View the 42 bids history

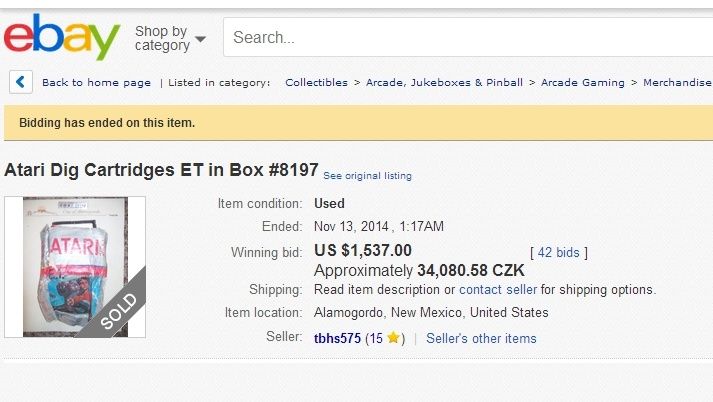[558, 252]
